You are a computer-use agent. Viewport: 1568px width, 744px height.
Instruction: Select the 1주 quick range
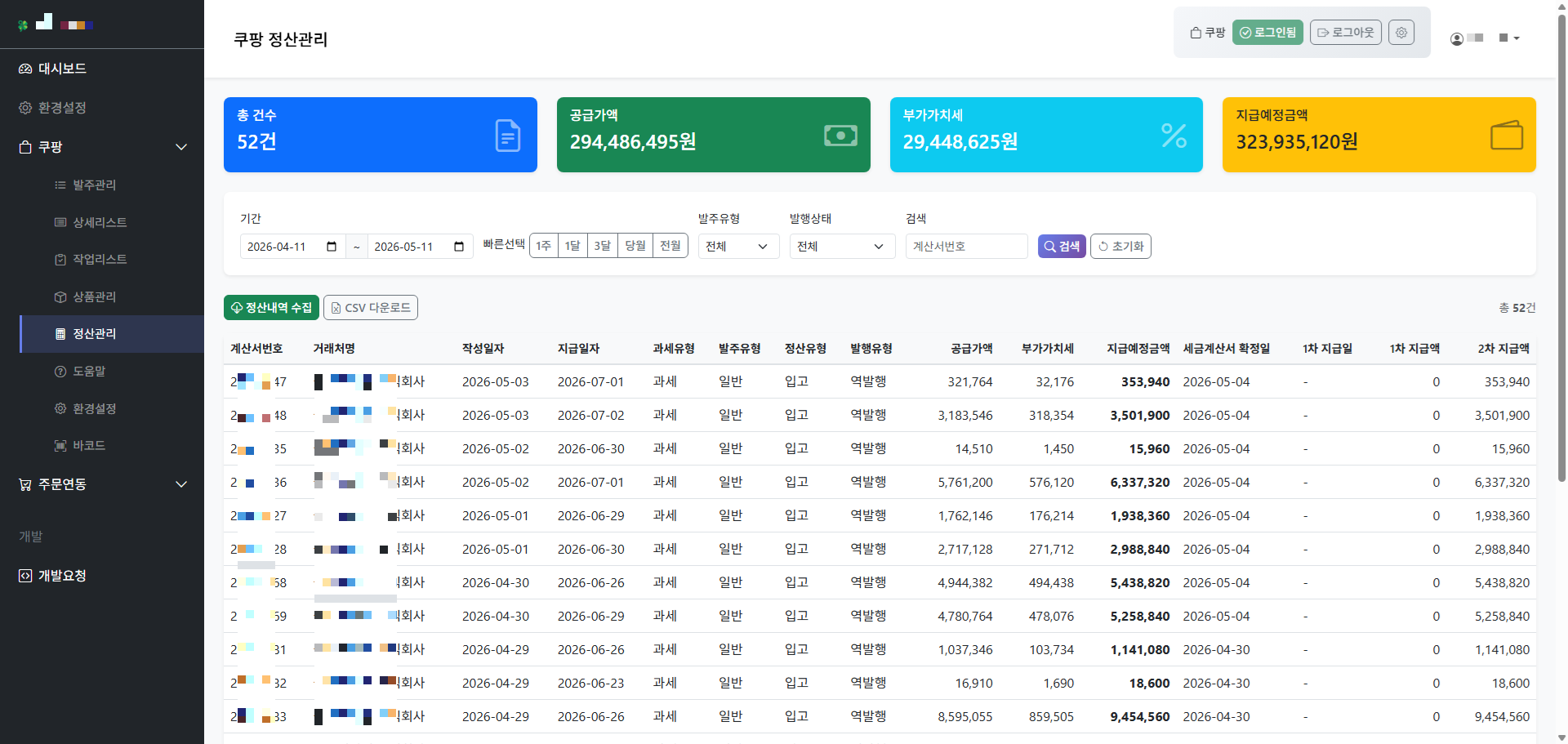click(544, 246)
